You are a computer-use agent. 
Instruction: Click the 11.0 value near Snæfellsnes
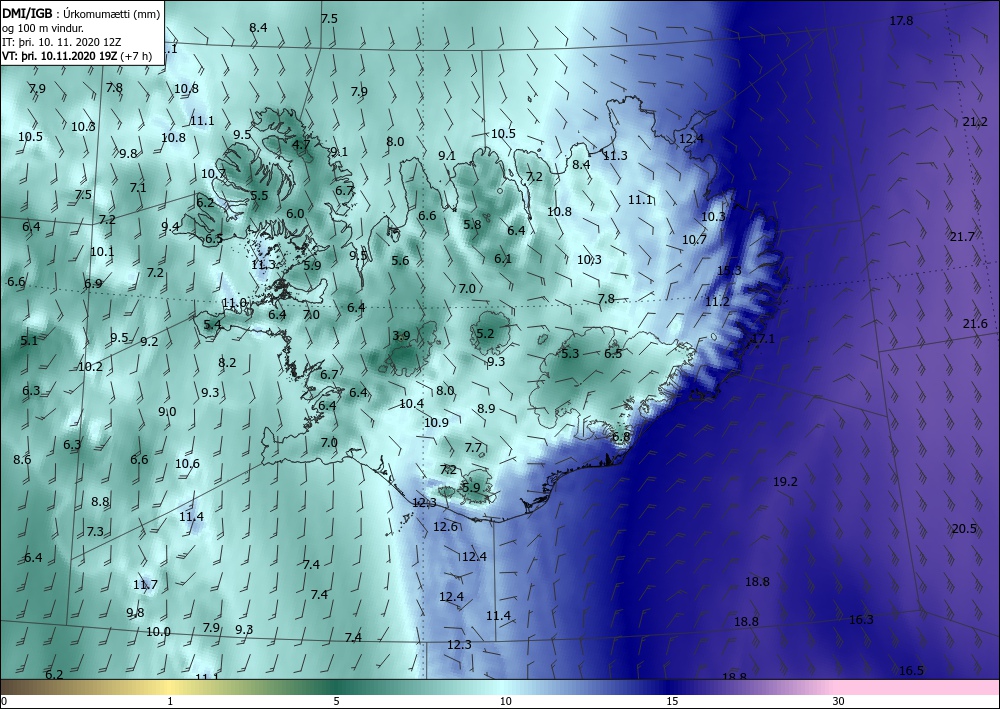point(234,303)
